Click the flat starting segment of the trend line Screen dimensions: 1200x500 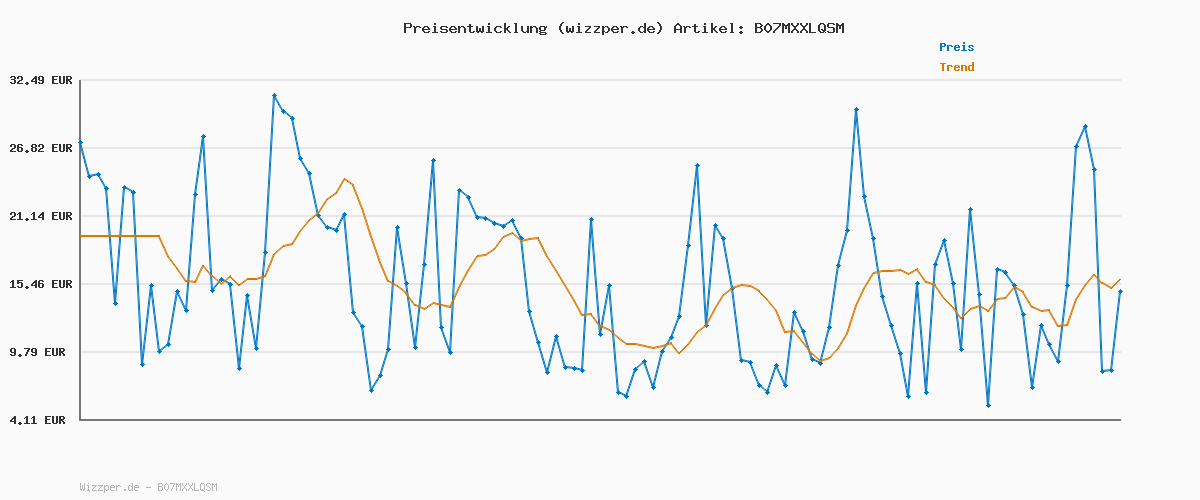[120, 236]
